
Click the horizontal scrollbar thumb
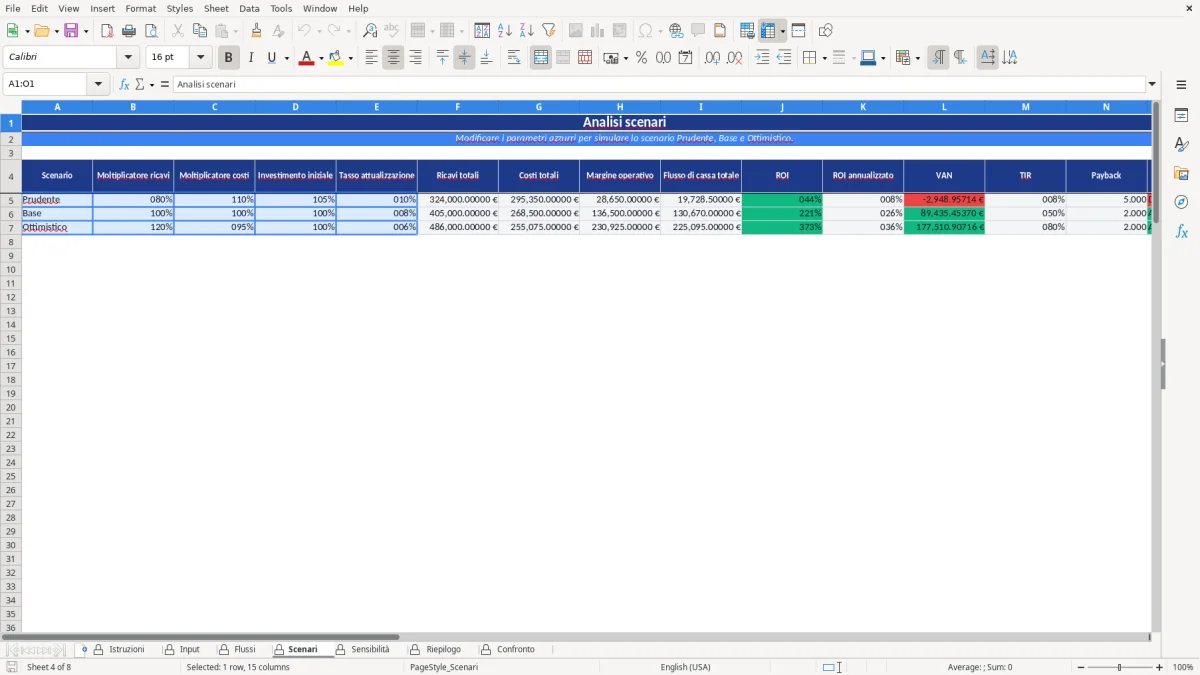point(200,636)
